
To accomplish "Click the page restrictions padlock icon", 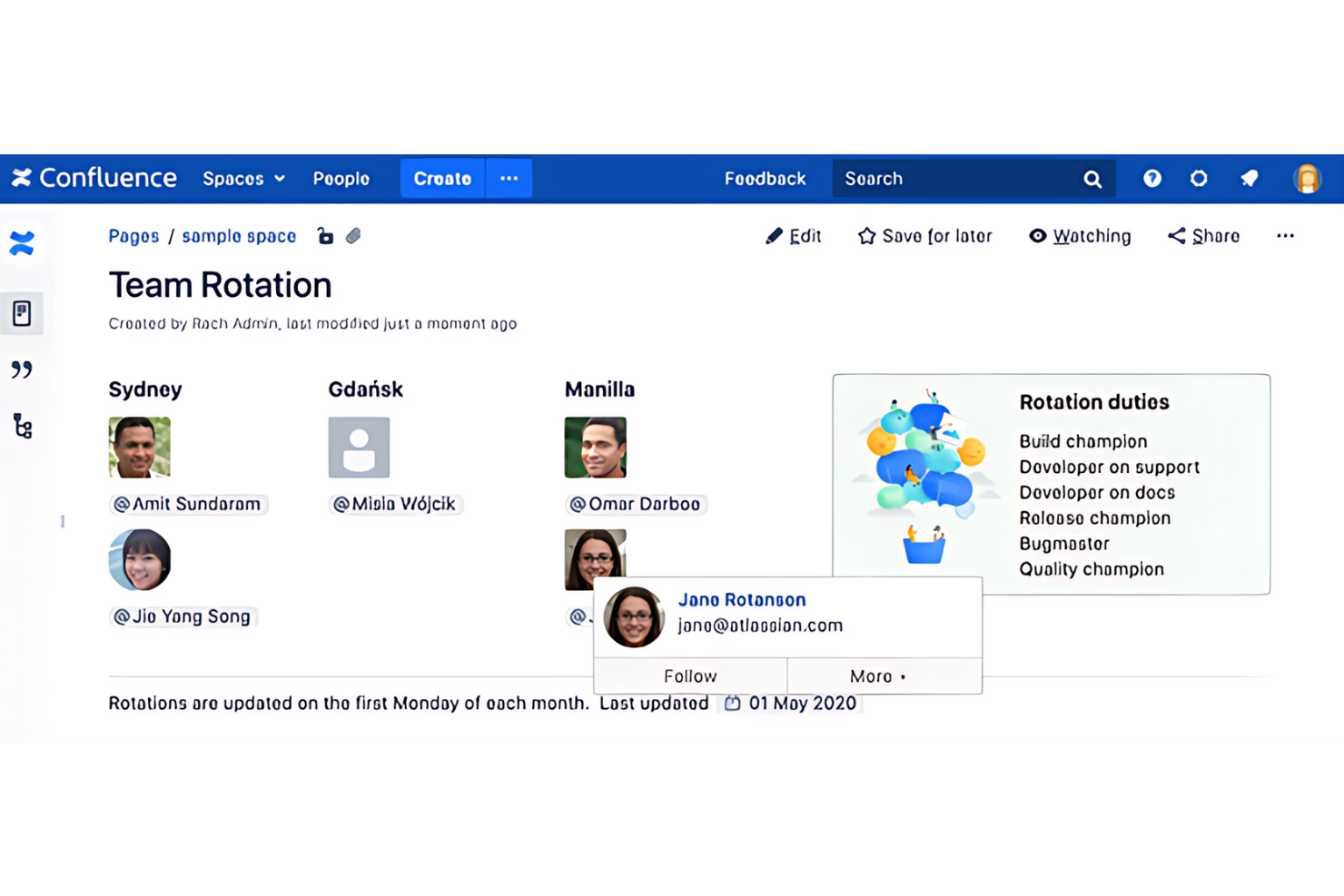I will point(325,236).
